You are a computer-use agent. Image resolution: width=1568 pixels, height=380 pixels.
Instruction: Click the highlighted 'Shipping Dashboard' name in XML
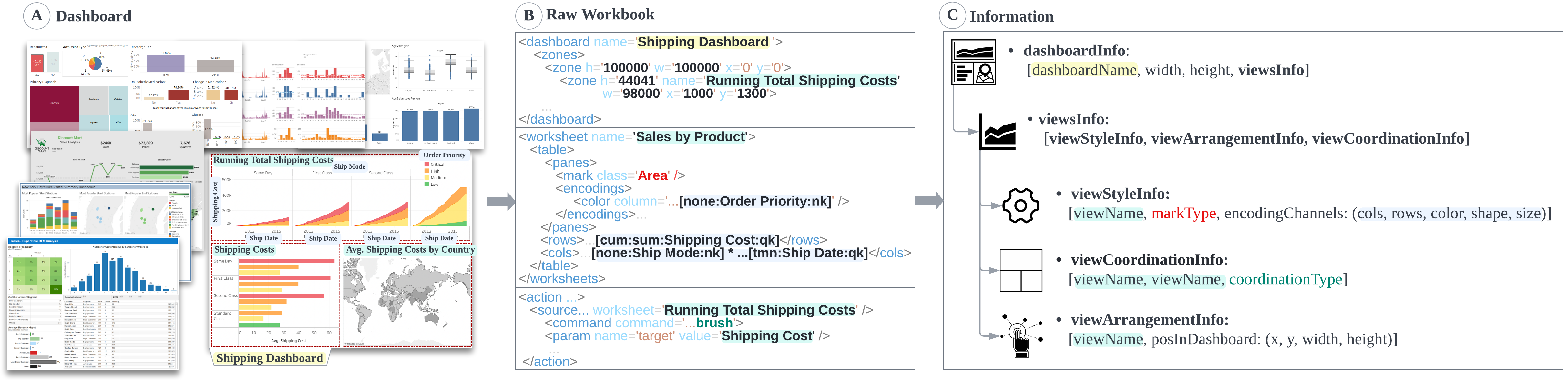coord(702,42)
